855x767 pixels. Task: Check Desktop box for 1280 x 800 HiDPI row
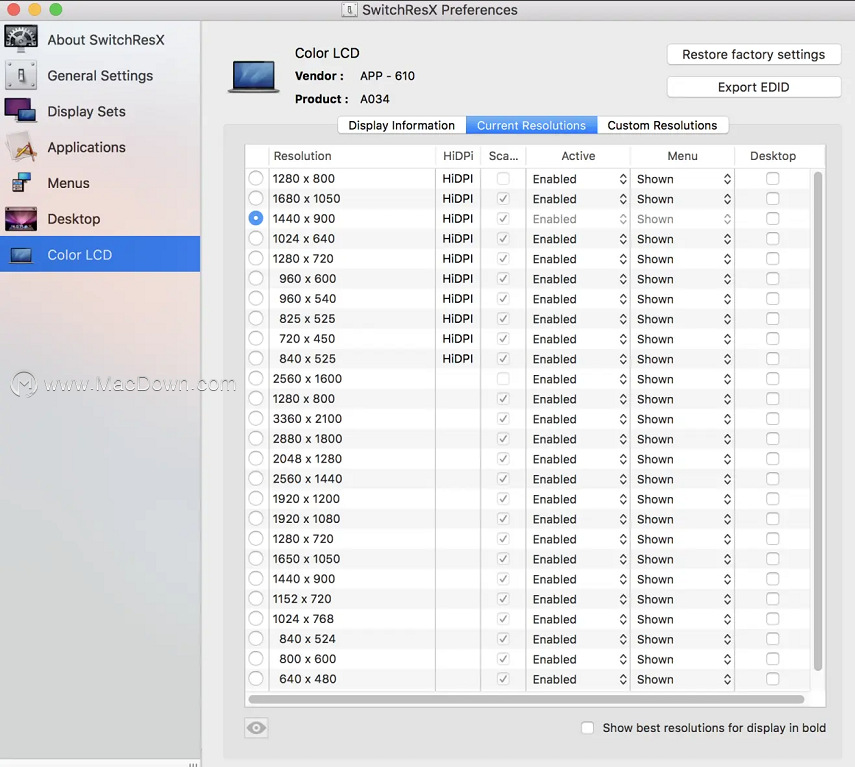pyautogui.click(x=773, y=178)
